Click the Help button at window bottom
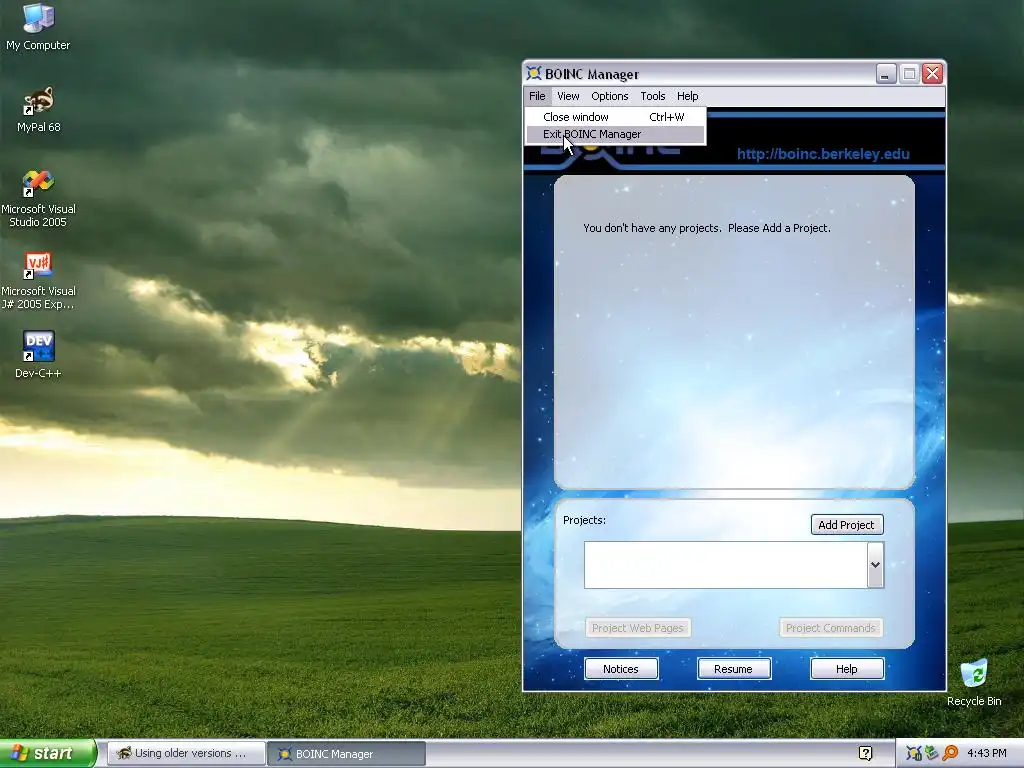 (847, 669)
